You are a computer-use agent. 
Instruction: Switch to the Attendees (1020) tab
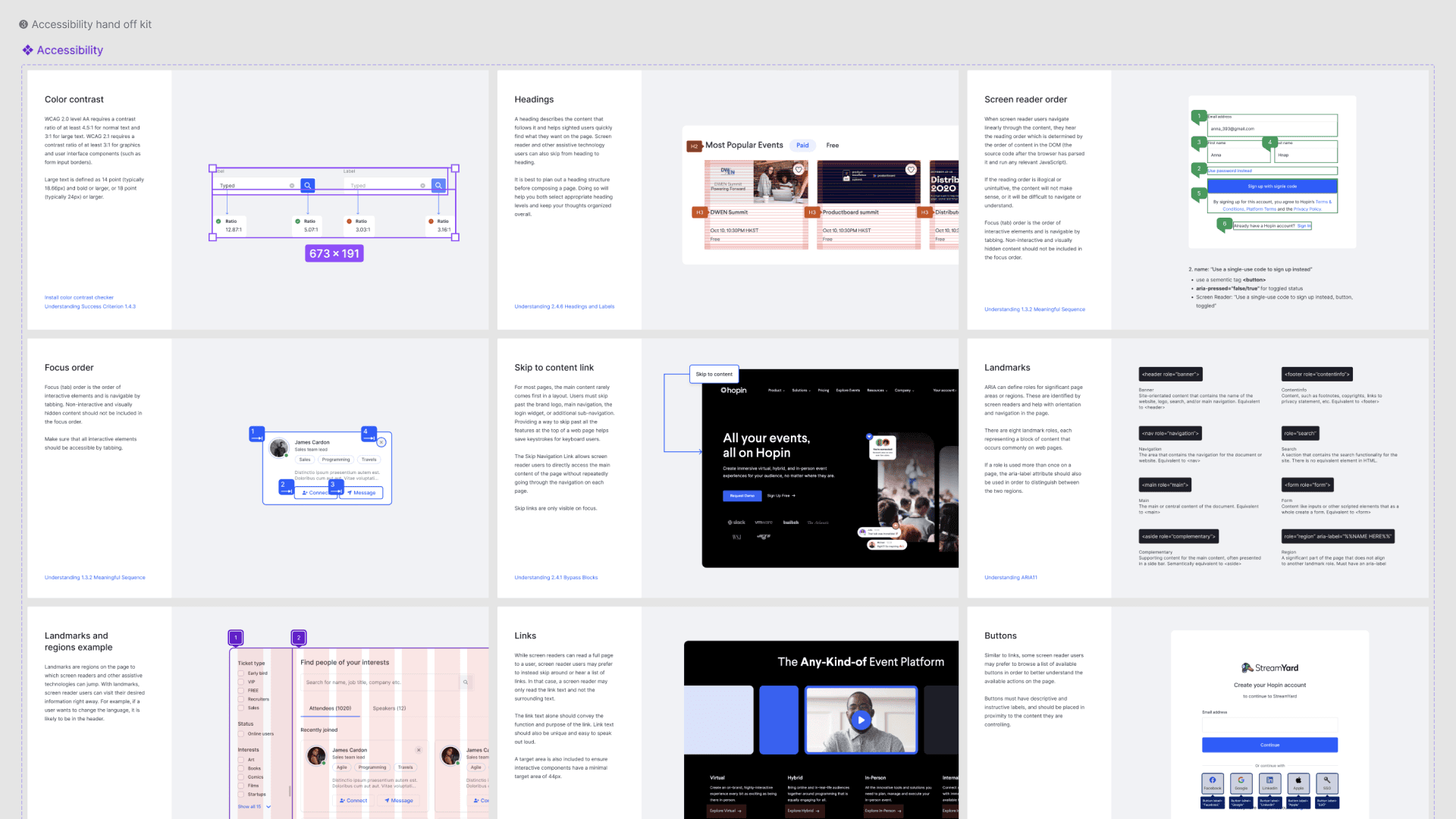330,708
